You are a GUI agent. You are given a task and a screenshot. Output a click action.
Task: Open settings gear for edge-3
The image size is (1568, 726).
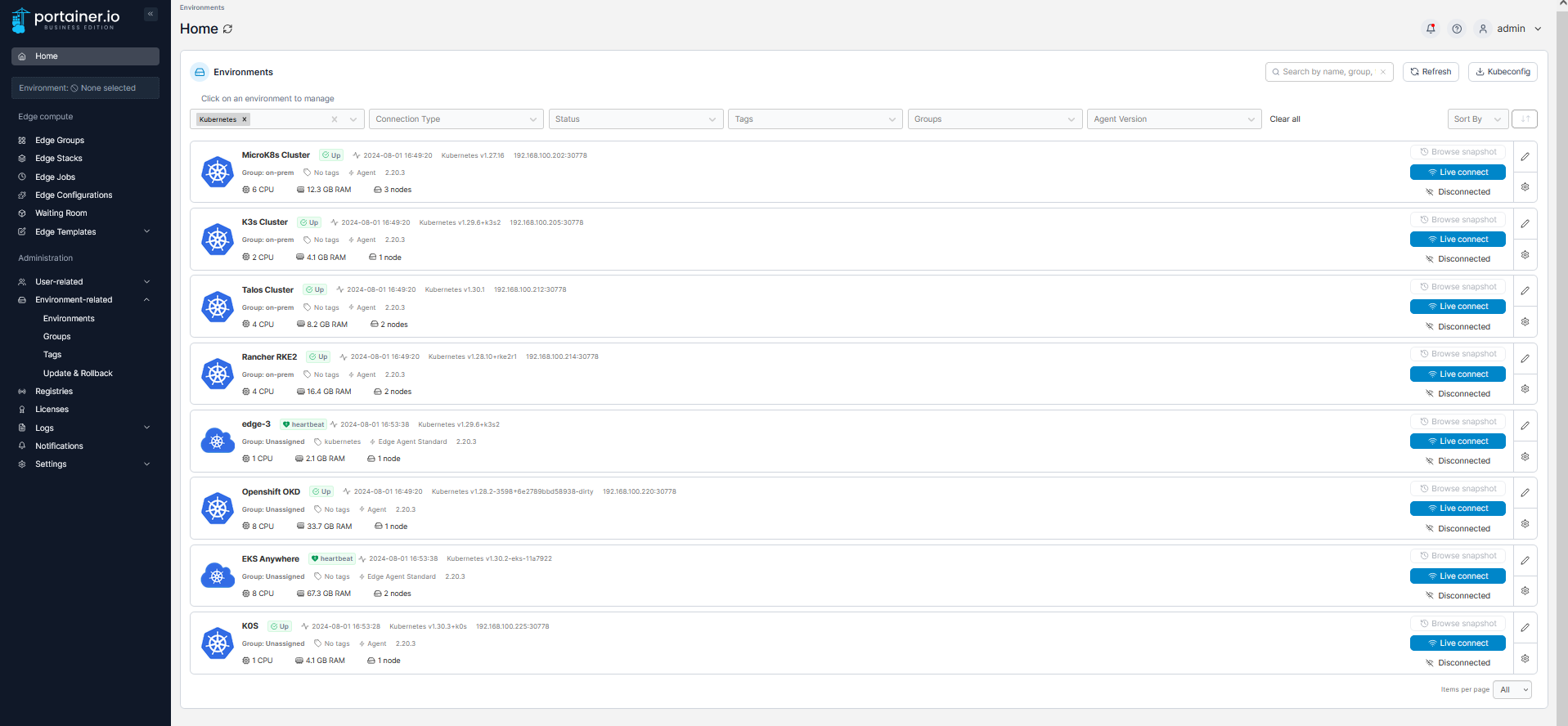click(x=1525, y=456)
